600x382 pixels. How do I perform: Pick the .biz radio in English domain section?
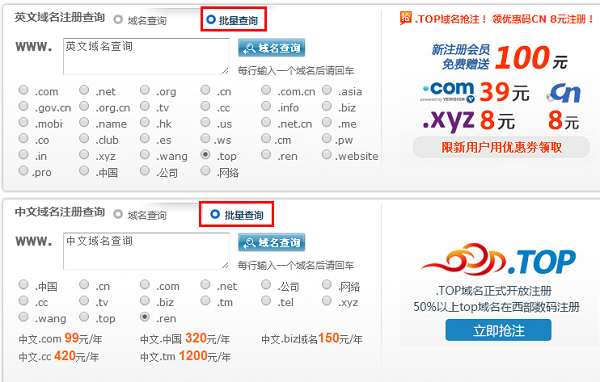click(326, 106)
